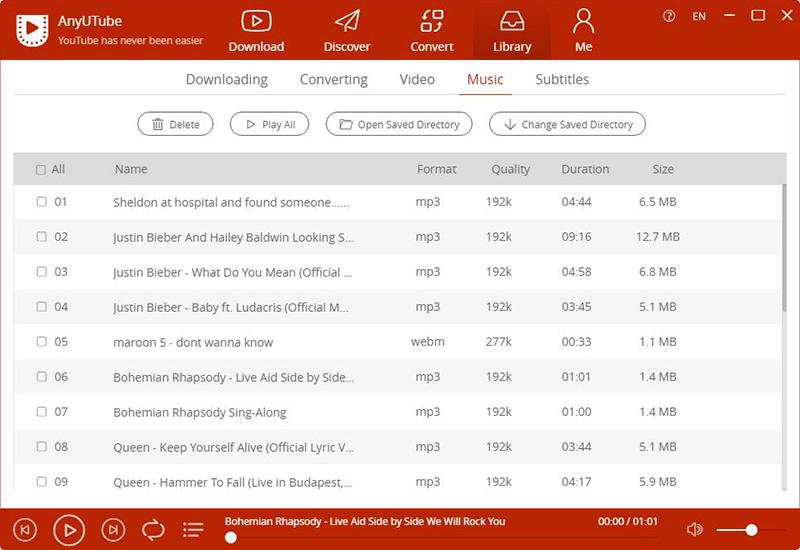
Task: Select 'Justin Bieber - Baby ft. Ludacris' track
Action: coord(231,307)
